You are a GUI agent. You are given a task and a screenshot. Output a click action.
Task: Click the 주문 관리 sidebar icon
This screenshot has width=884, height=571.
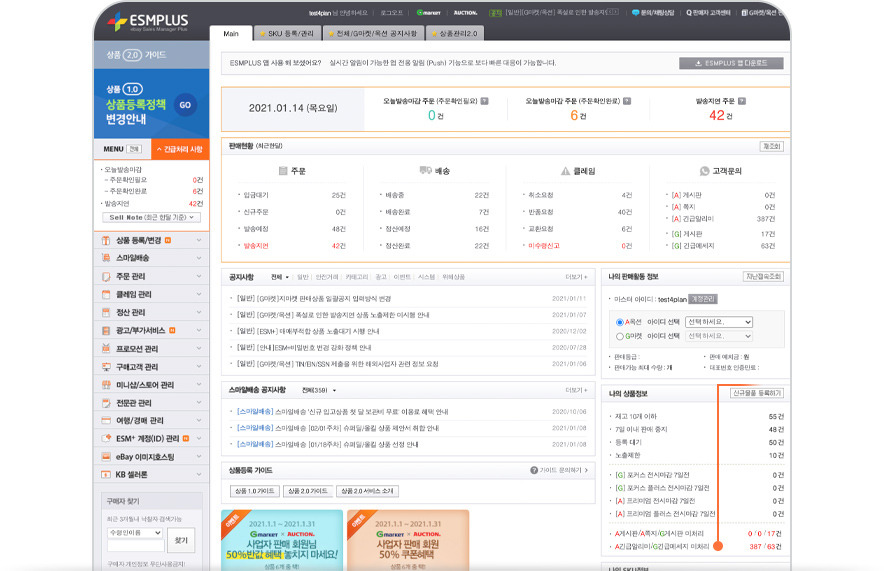[x=105, y=277]
